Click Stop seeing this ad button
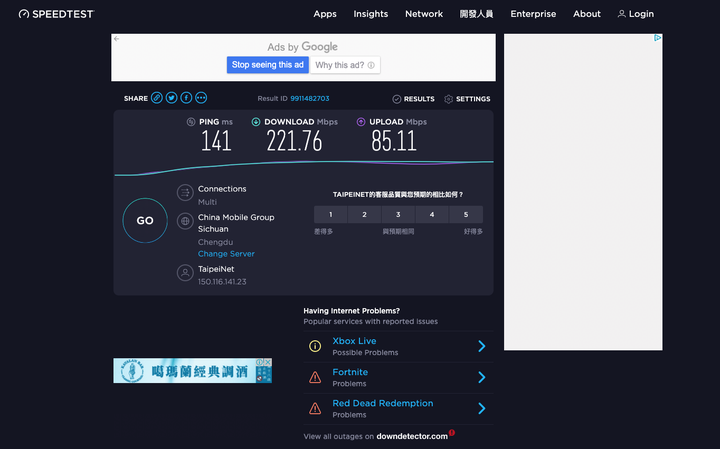The image size is (720, 449). point(268,65)
